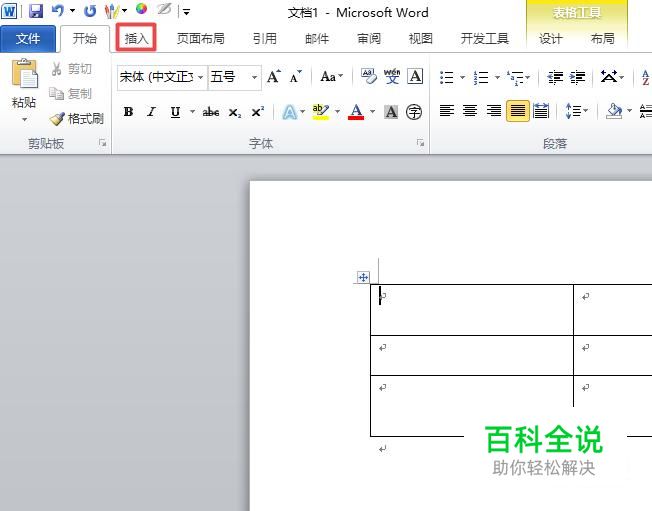Open Customize Quick Access Toolbar dropdown
The width and height of the screenshot is (652, 511).
pyautogui.click(x=186, y=12)
